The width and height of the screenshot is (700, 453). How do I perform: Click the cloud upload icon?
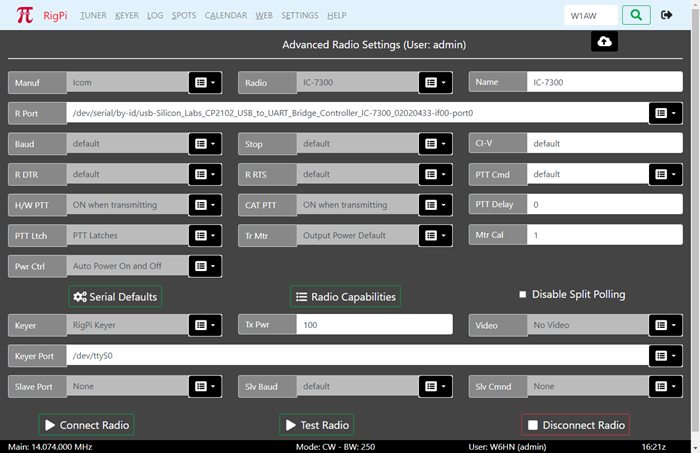click(604, 41)
